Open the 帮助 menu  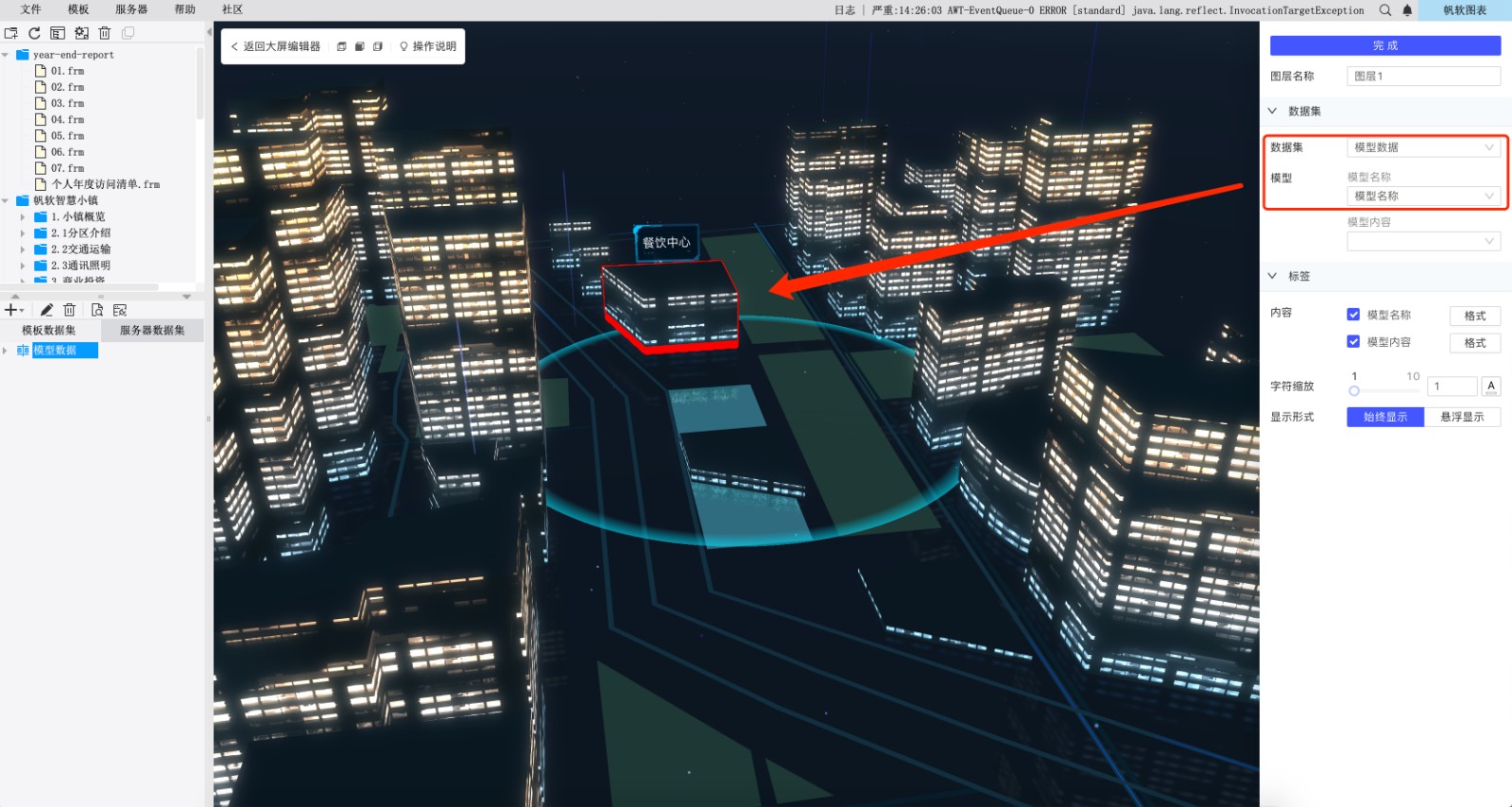click(185, 9)
